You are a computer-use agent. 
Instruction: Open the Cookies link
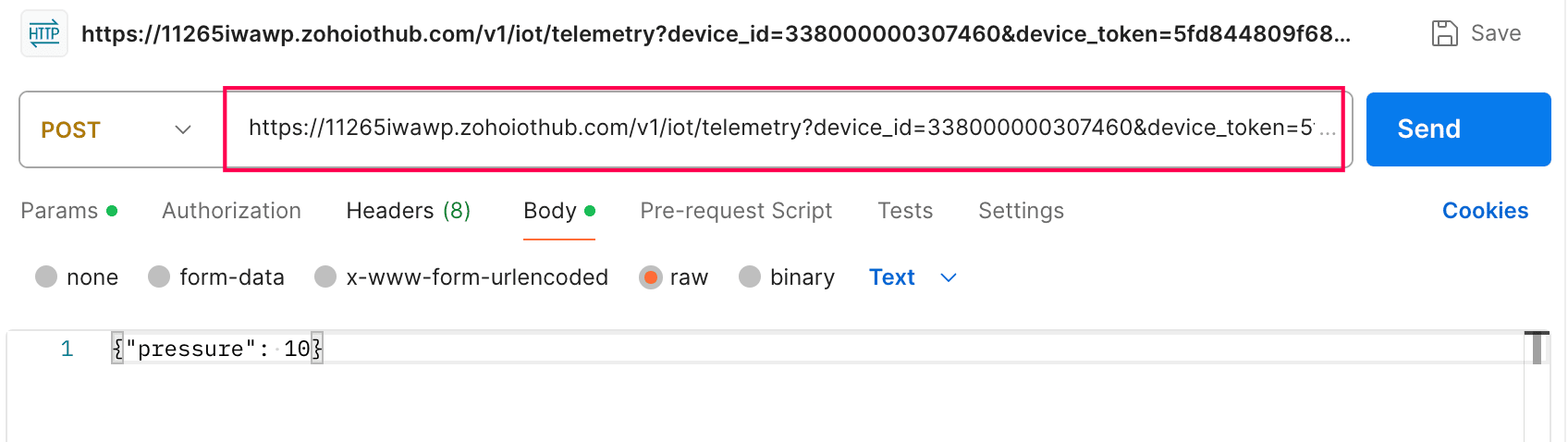click(1485, 211)
